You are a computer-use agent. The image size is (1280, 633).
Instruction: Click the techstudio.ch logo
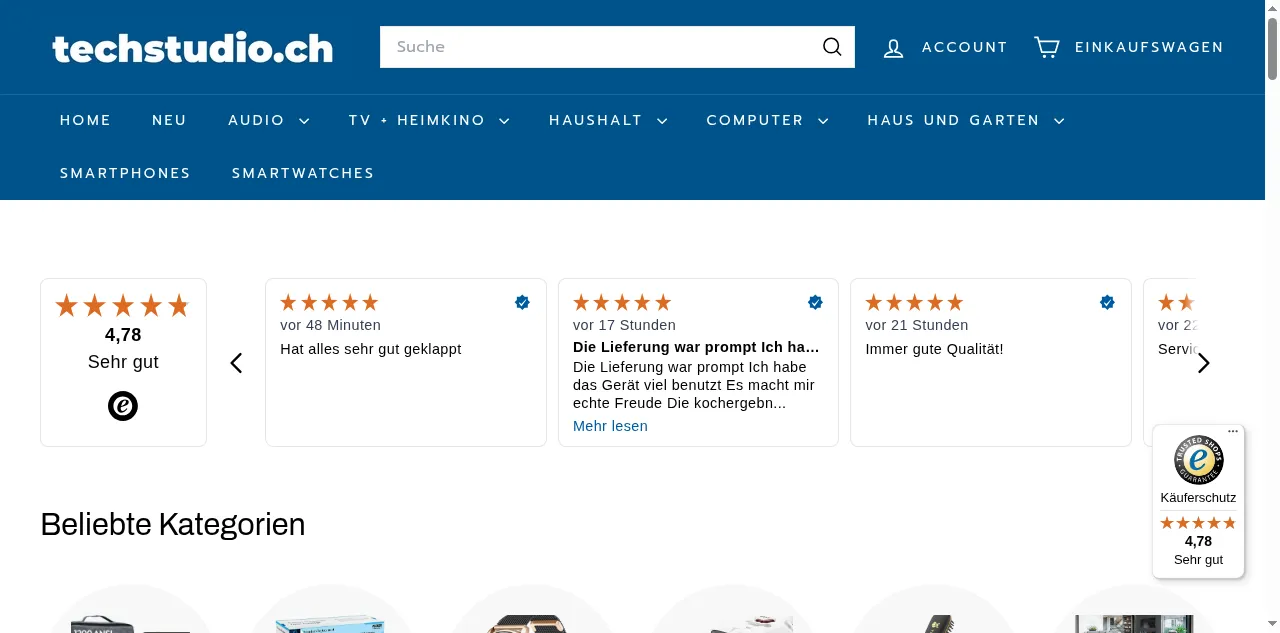coord(193,47)
